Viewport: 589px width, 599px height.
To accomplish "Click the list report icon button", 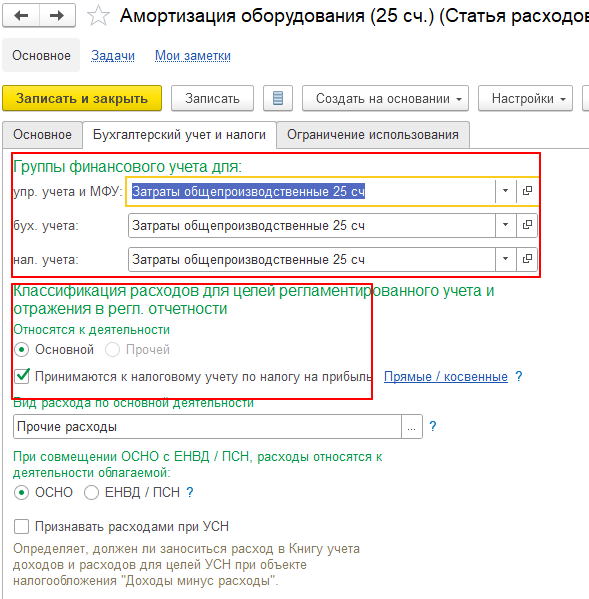I will (278, 99).
